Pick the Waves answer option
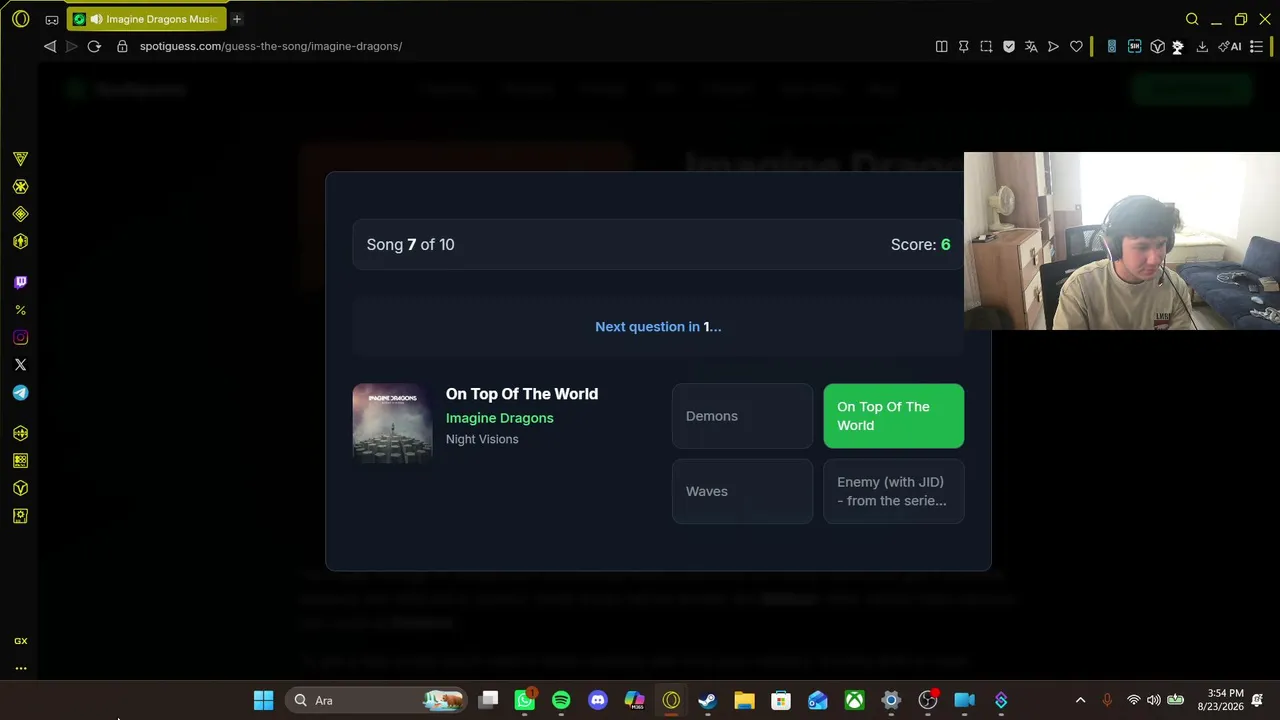Screen dimensions: 1280x720 [x=742, y=491]
